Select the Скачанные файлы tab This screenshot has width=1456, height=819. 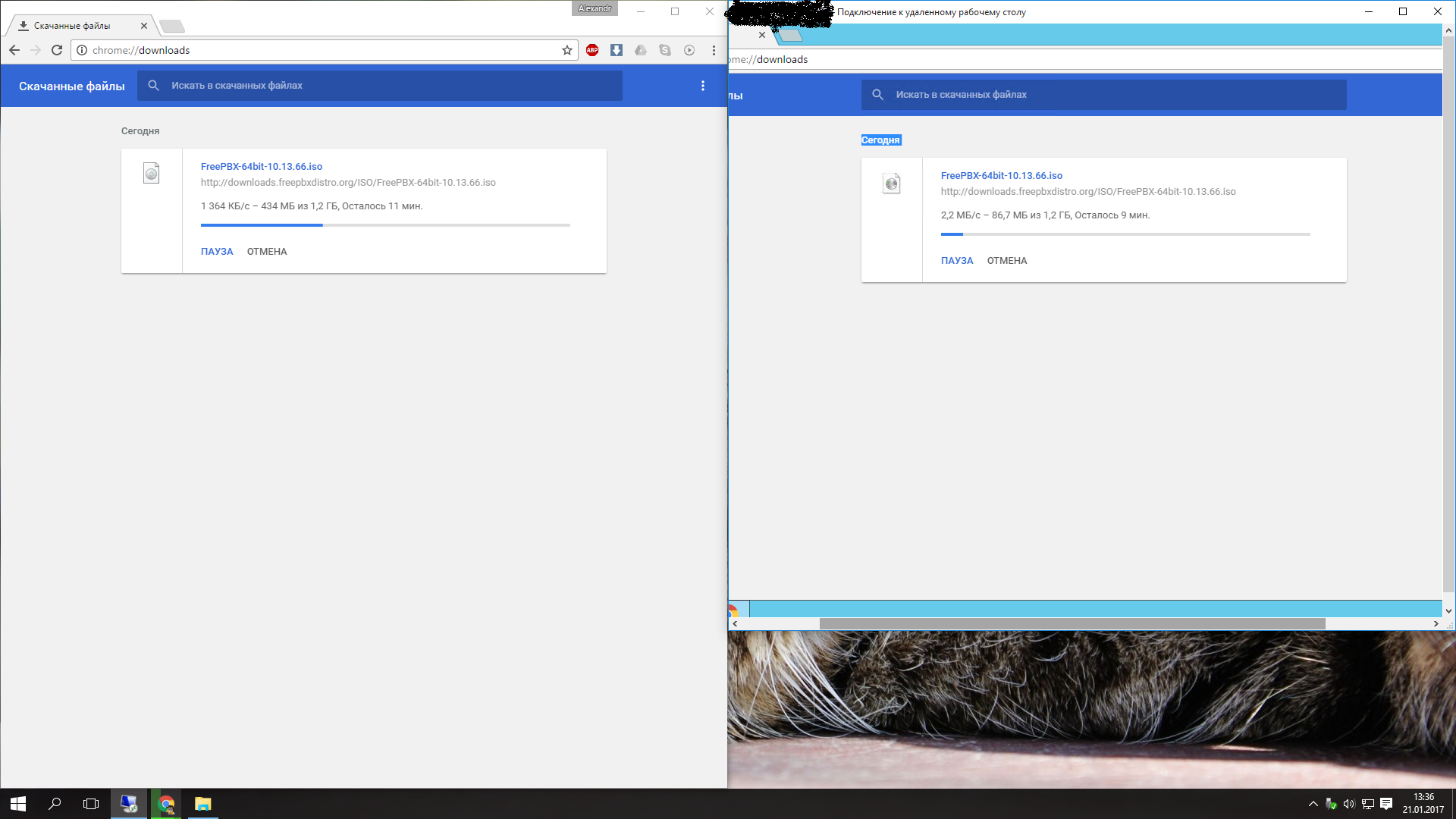pos(72,26)
